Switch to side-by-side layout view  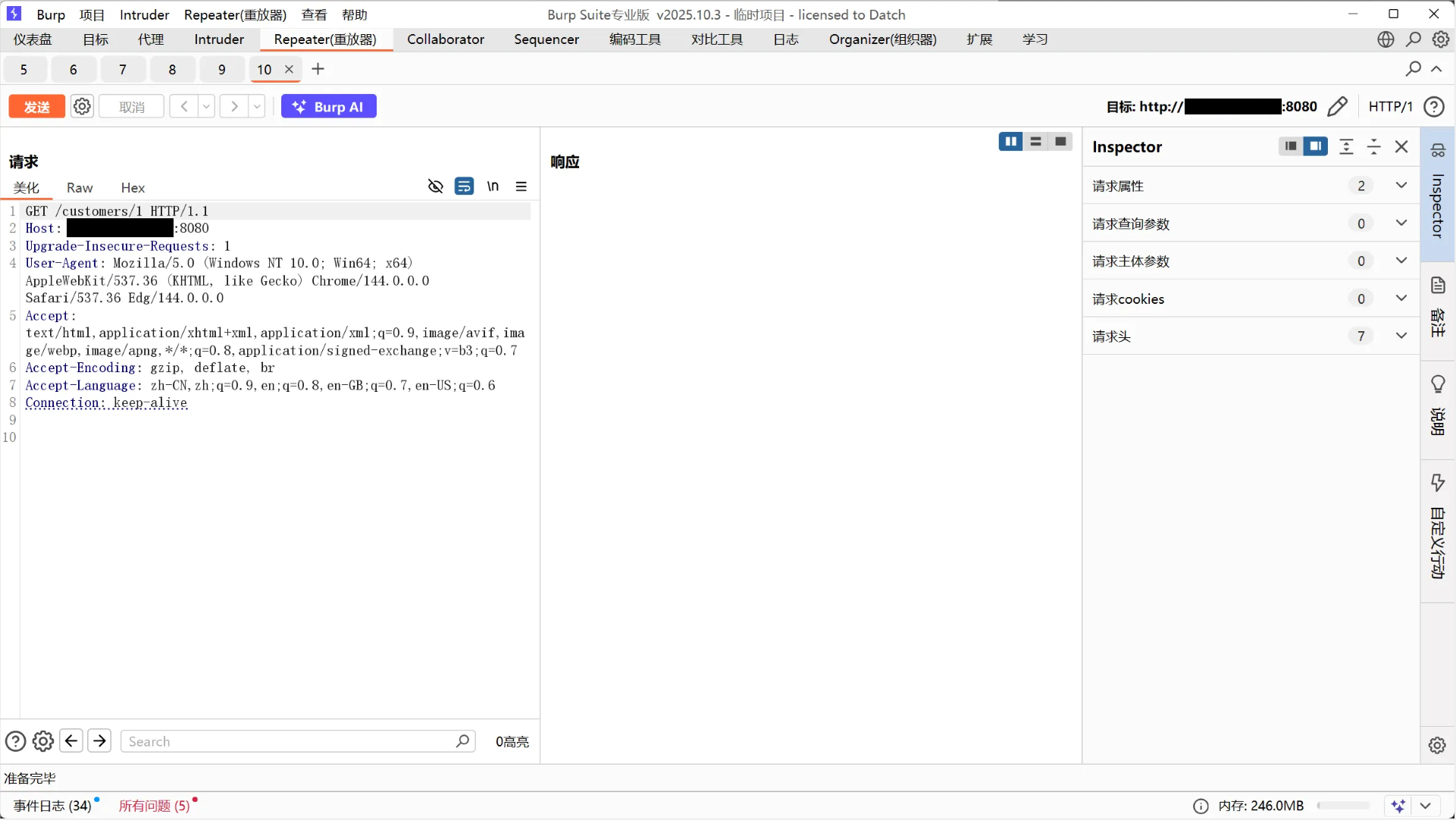(x=1010, y=142)
